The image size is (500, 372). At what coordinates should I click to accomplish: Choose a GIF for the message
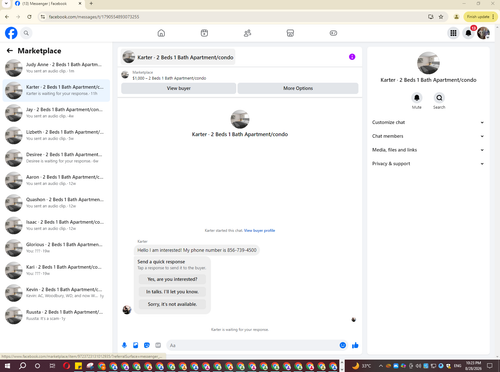point(158,345)
